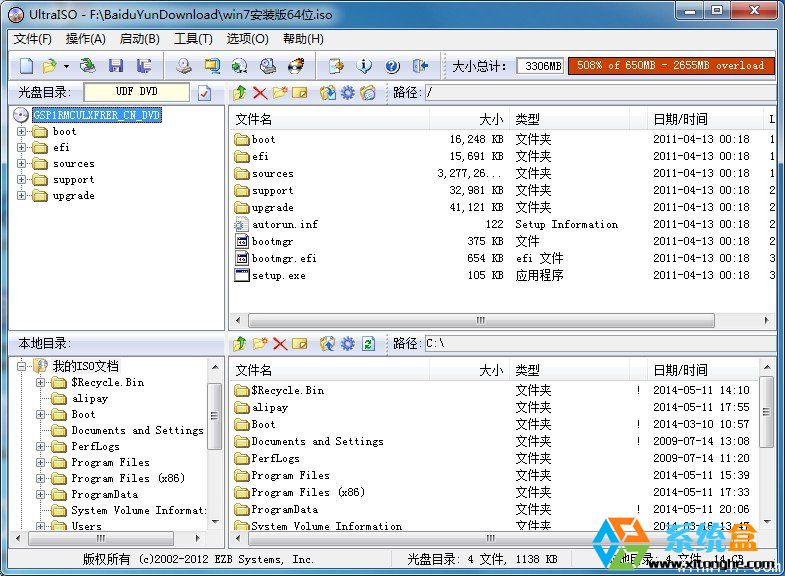
Task: Open the 文件(F) menu
Action: tap(33, 39)
